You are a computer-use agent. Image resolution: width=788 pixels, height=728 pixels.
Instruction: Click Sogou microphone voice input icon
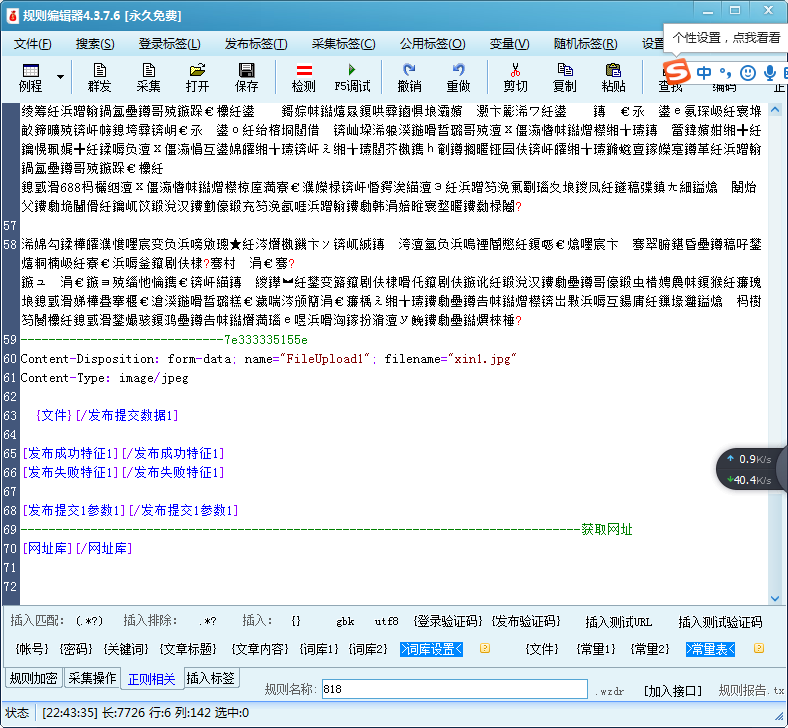tap(769, 73)
